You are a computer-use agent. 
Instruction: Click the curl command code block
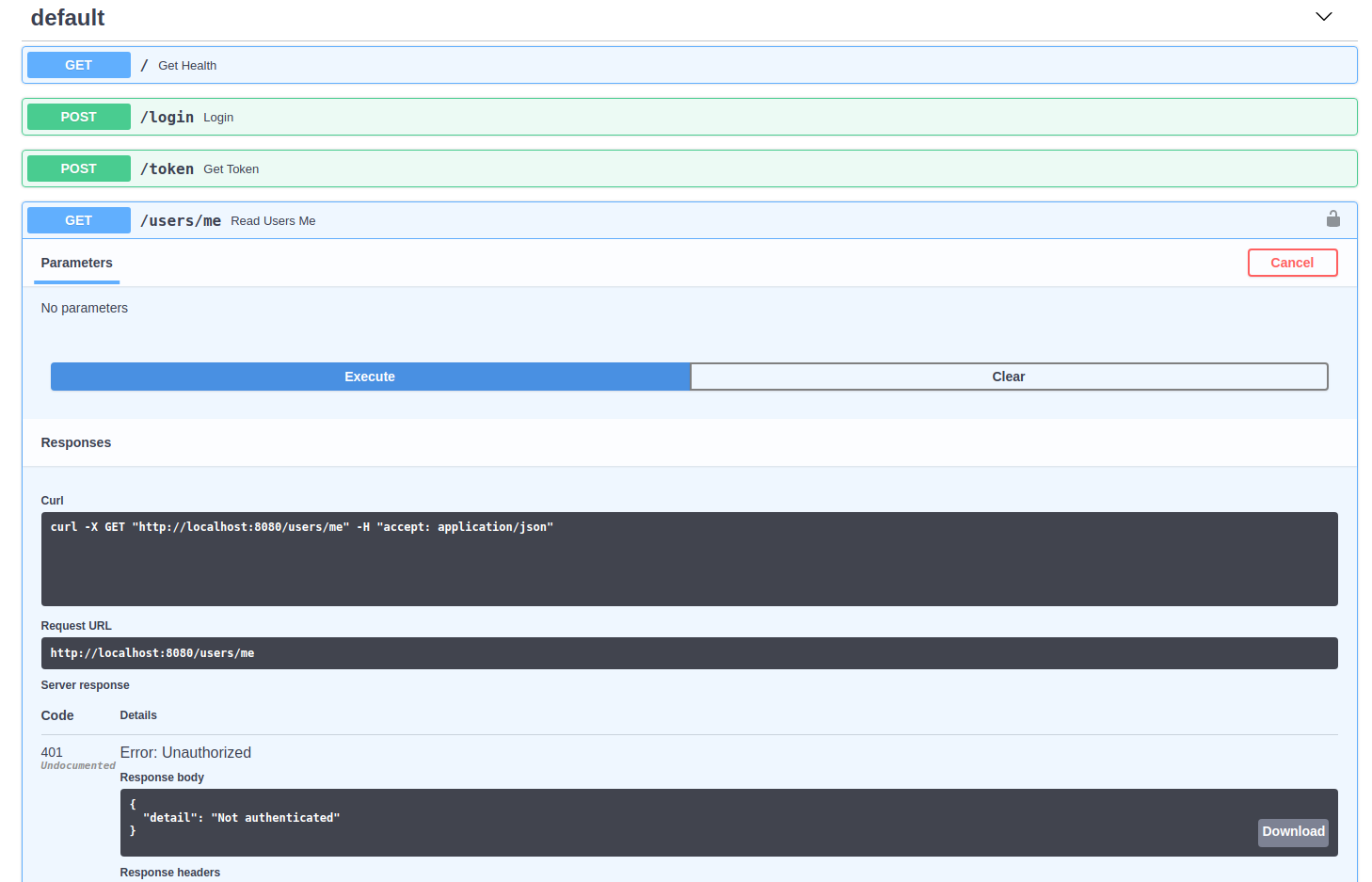tap(689, 558)
